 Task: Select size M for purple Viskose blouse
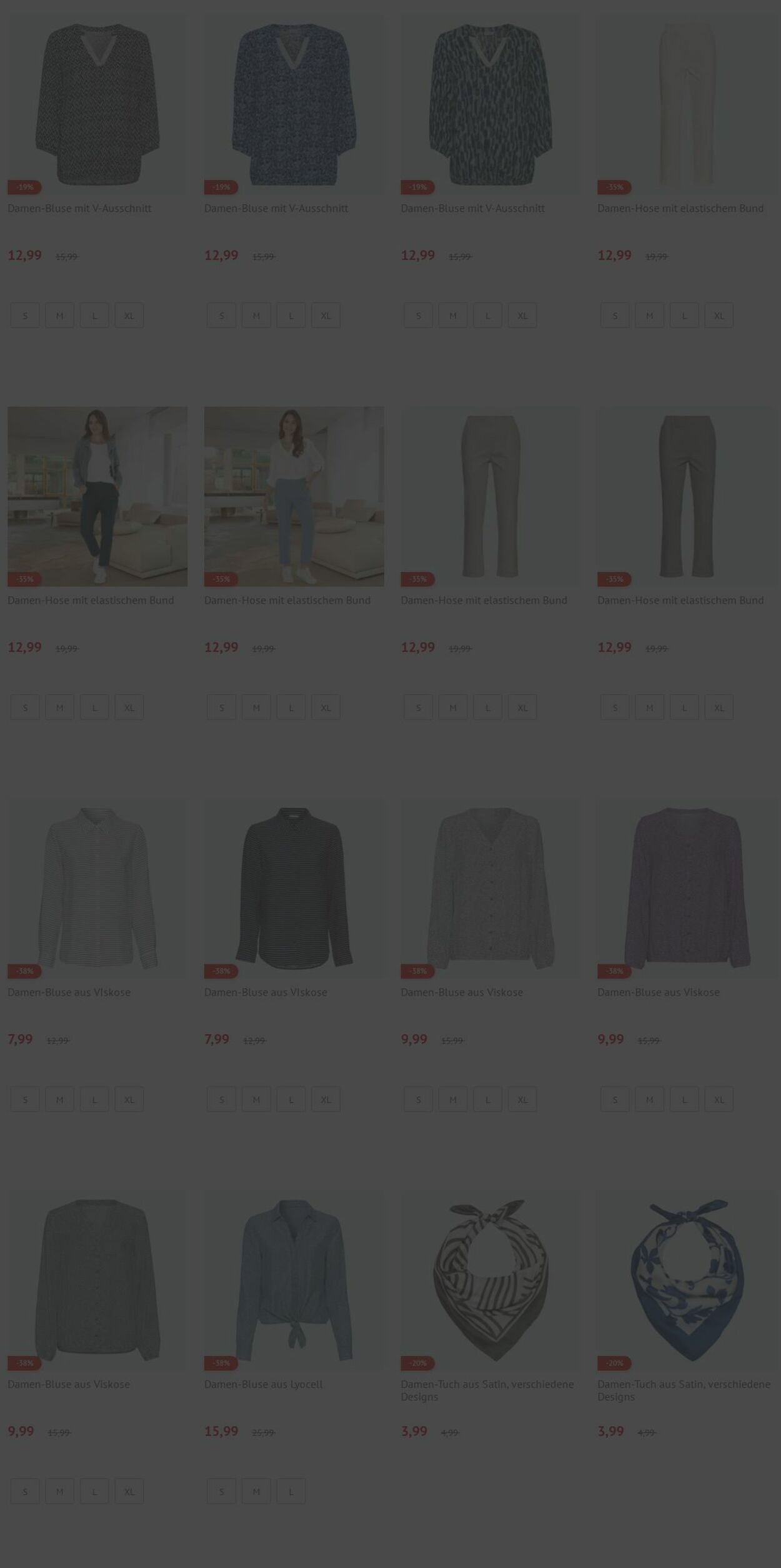coord(650,1099)
